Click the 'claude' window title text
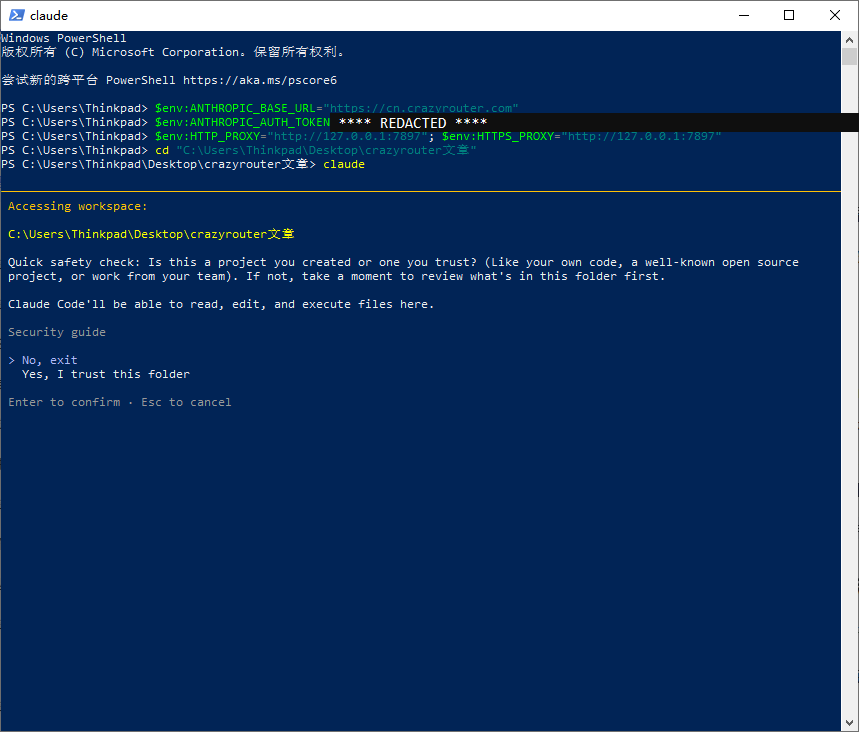Screen dimensions: 859x732 [49, 15]
